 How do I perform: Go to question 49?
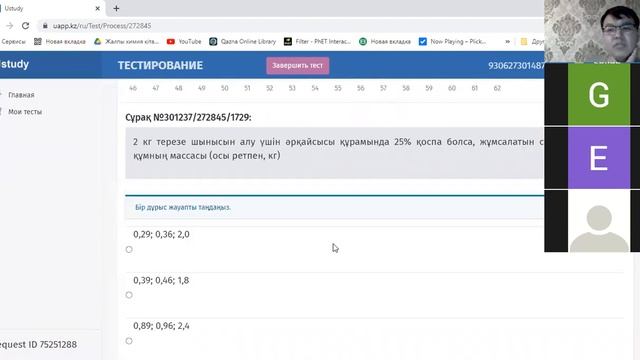[x=202, y=88]
